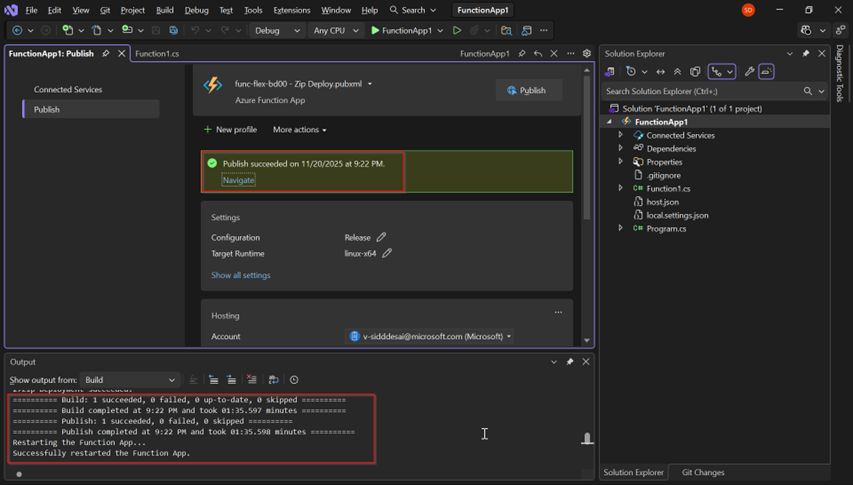Screen dimensions: 853x485
Task: Click the Collapse All icon in Solution Explorer
Action: (x=677, y=72)
